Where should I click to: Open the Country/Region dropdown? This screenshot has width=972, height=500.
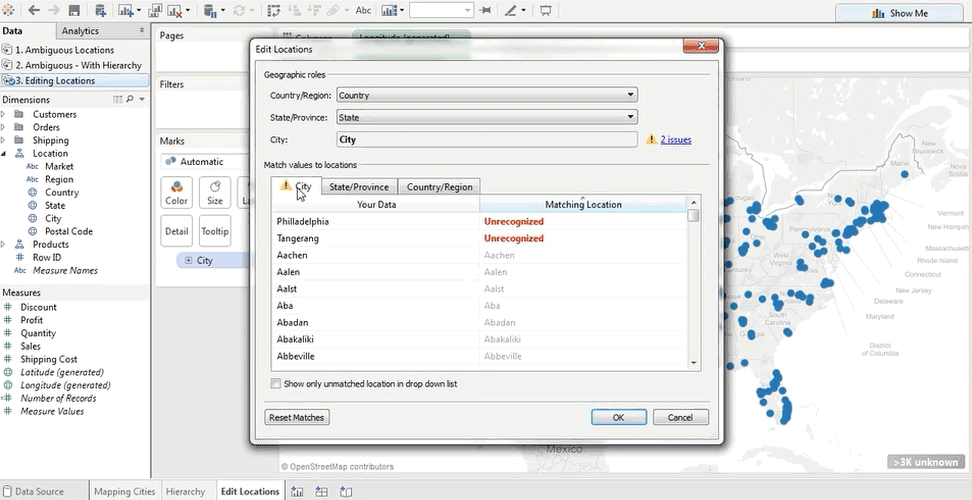[x=486, y=95]
